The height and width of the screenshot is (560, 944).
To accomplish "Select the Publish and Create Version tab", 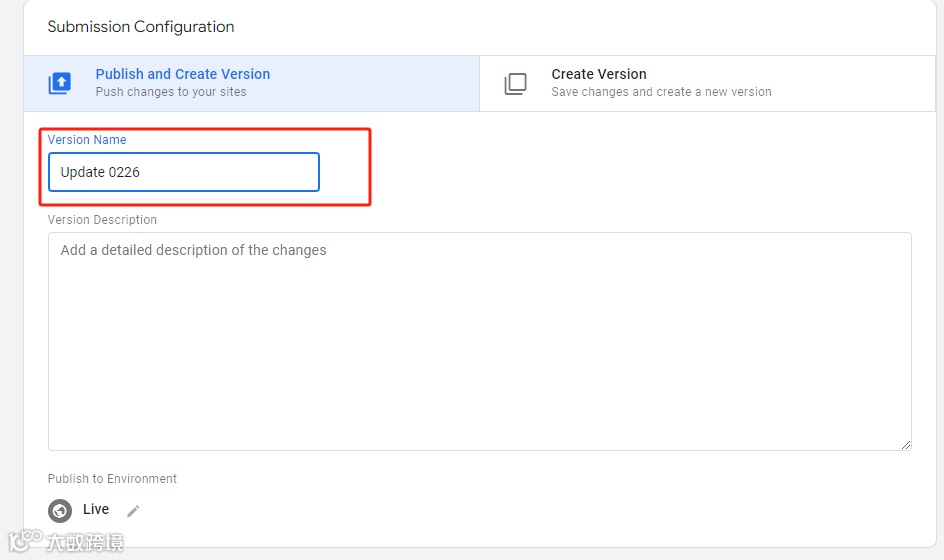I will pos(182,74).
